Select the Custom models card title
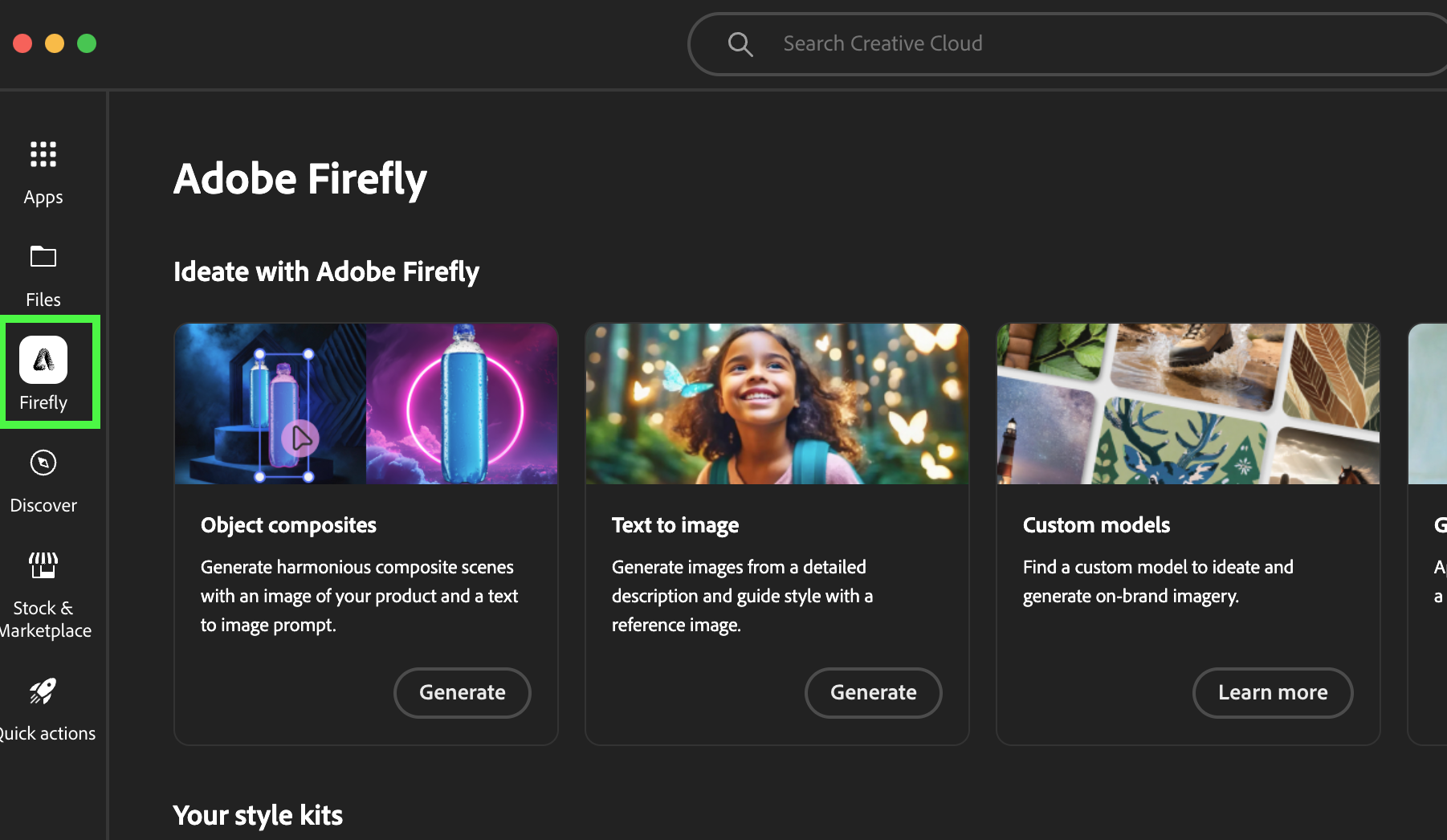The image size is (1447, 840). pos(1096,524)
